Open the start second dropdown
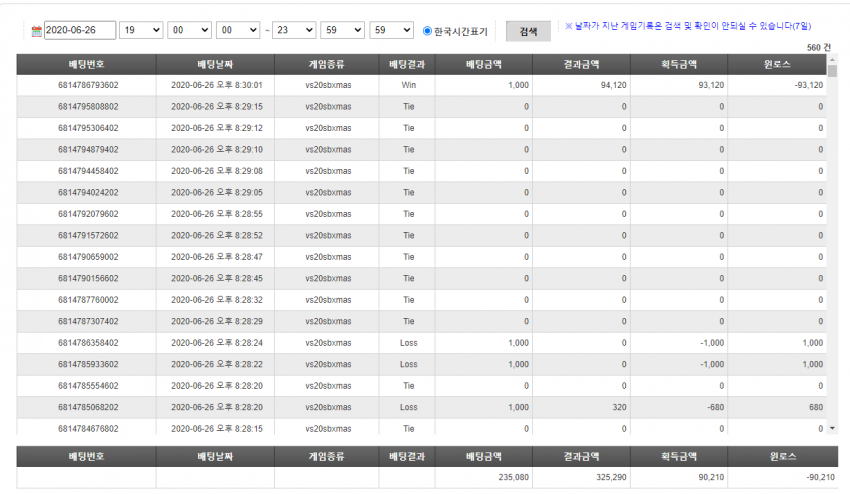The image size is (850, 494). (238, 30)
